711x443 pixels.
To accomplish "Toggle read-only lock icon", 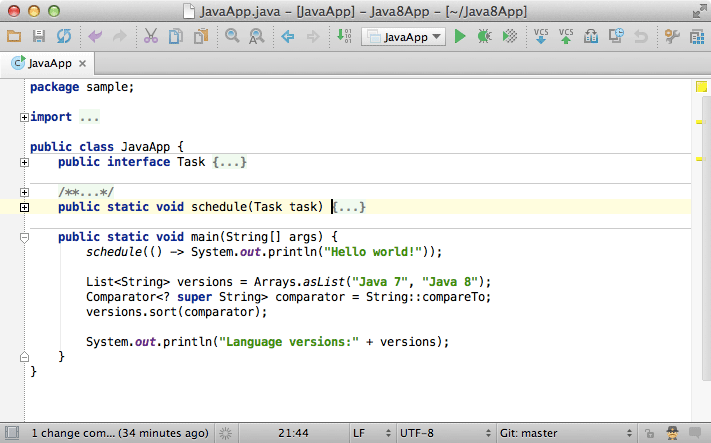I will click(x=649, y=433).
